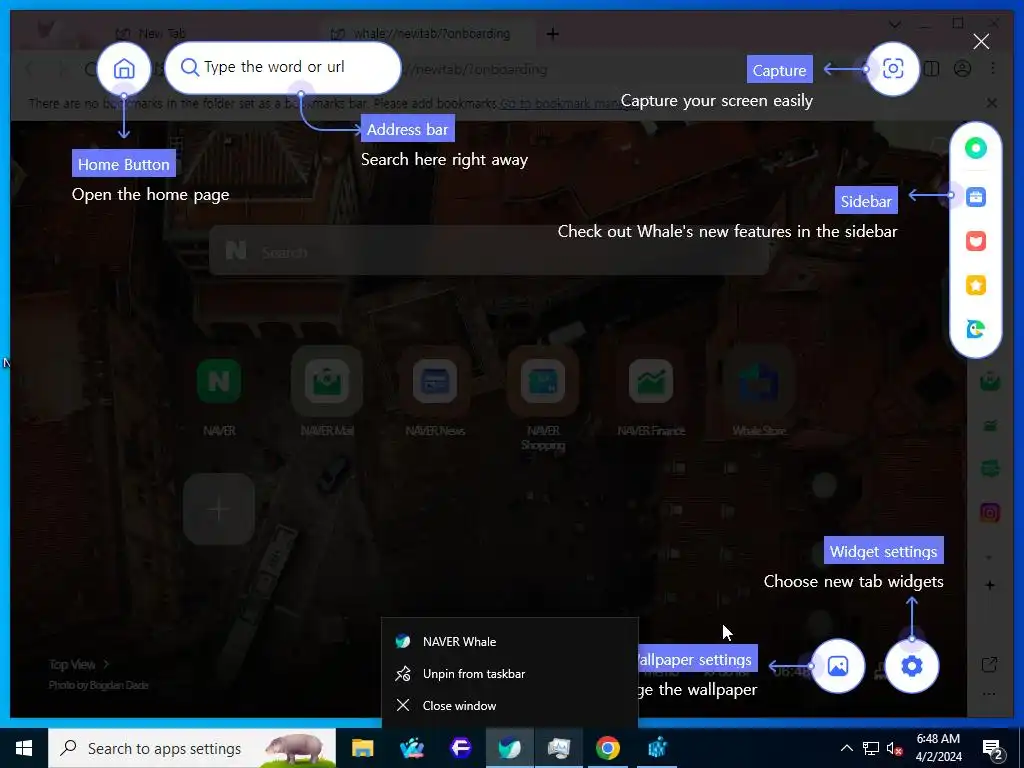Click the muted volume tray icon

pos(894,748)
